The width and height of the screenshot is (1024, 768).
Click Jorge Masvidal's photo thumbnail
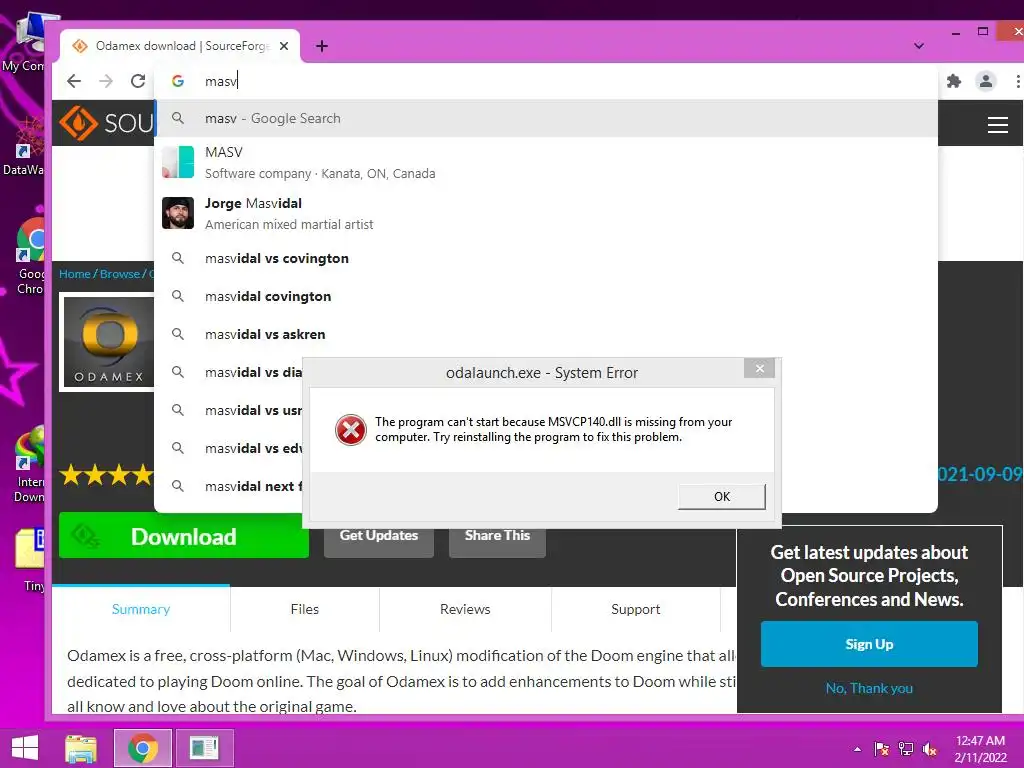178,213
